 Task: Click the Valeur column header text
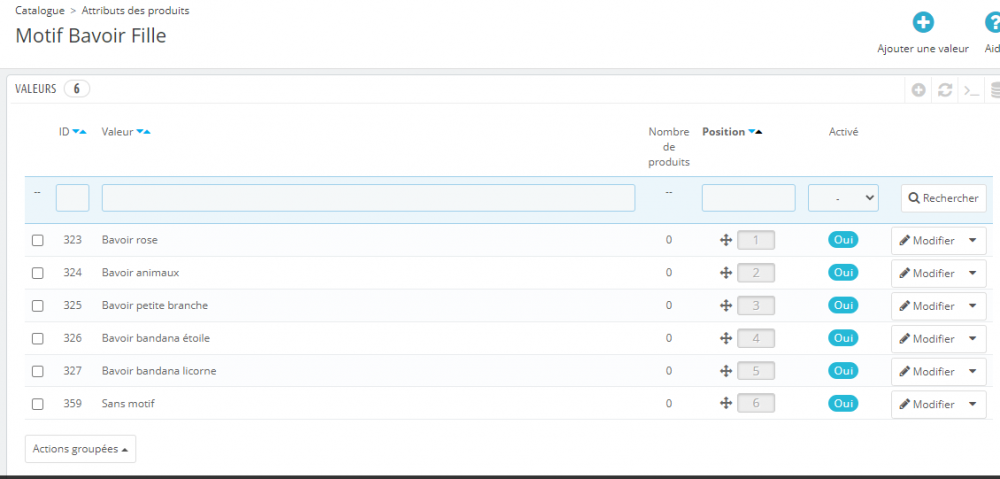(x=117, y=131)
